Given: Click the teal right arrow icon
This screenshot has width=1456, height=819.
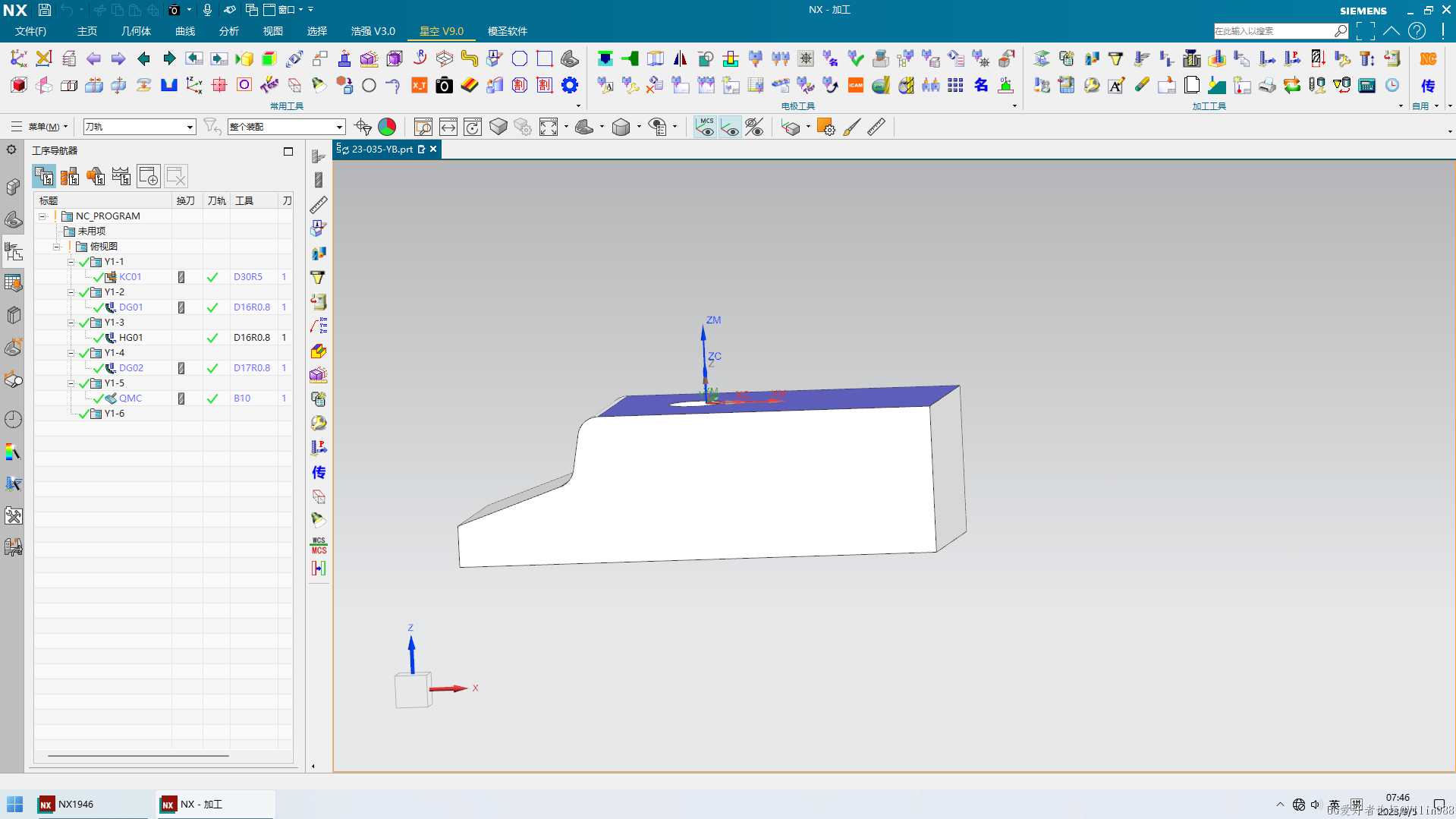Looking at the screenshot, I should [169, 59].
